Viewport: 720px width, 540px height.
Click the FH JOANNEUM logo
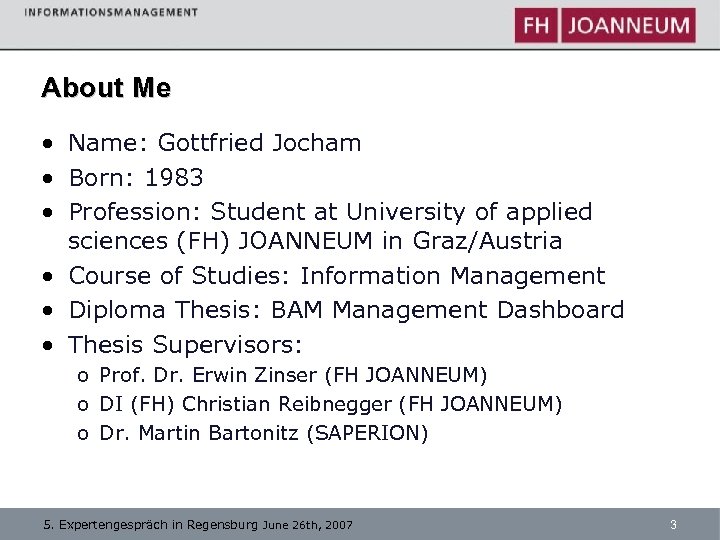pos(605,25)
